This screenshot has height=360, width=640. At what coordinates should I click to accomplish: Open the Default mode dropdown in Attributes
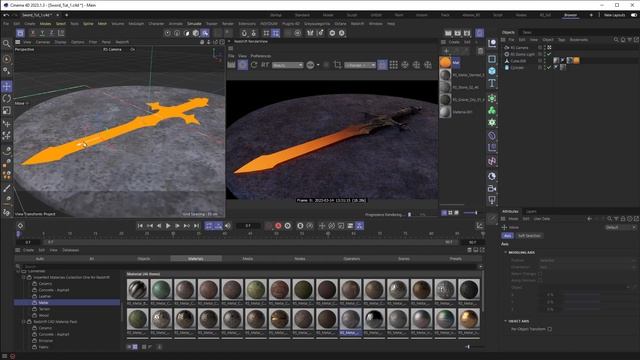[x=620, y=227]
